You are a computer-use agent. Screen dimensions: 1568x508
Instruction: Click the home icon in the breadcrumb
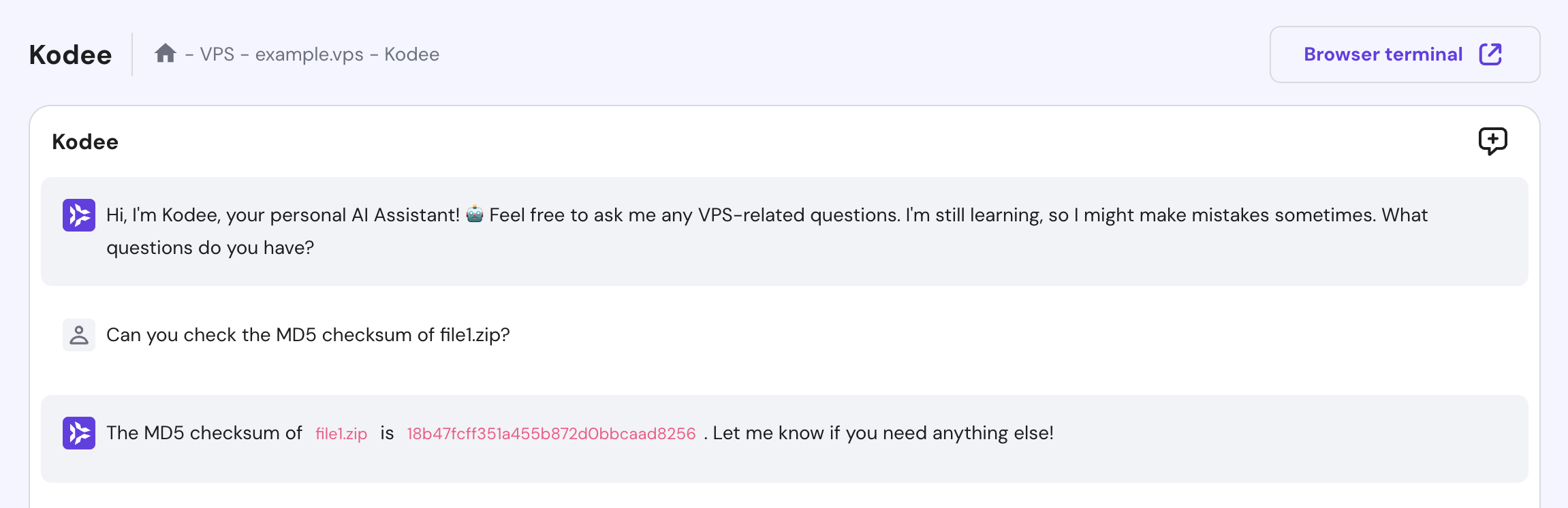click(x=166, y=53)
